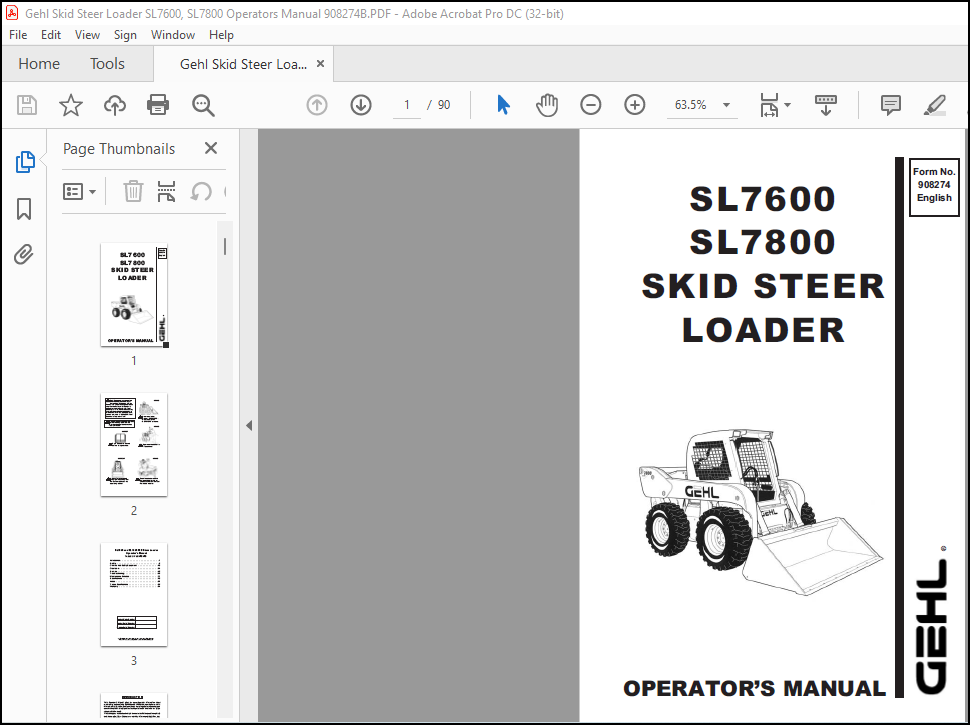
Task: Collapse the navigation pane arrow
Action: coord(249,426)
